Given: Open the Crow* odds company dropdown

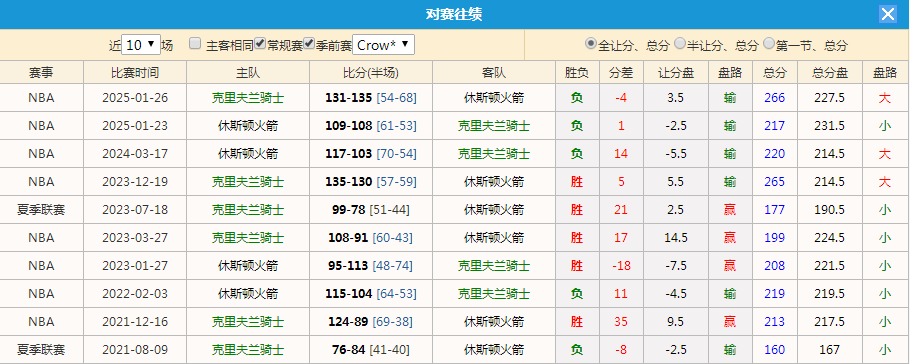Looking at the screenshot, I should pos(383,44).
